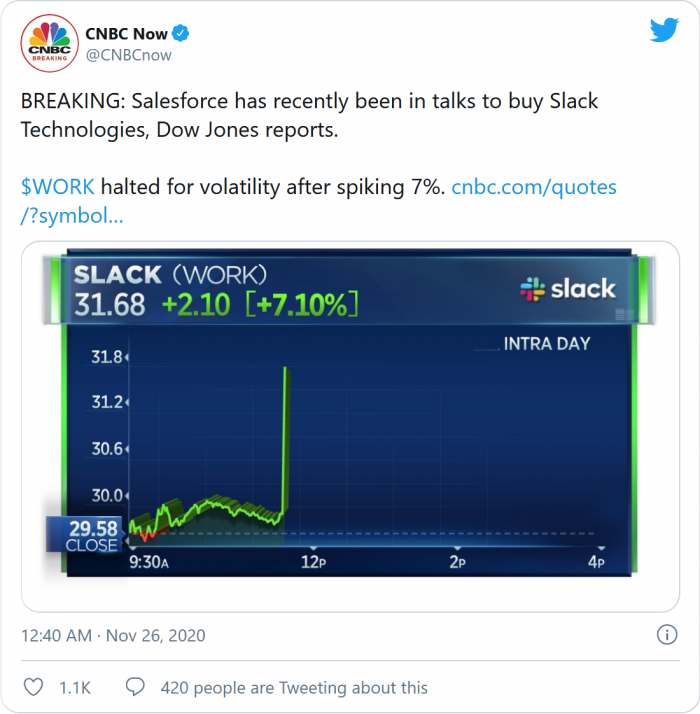Like the tweet with the heart icon
700x714 pixels.
pos(34,687)
